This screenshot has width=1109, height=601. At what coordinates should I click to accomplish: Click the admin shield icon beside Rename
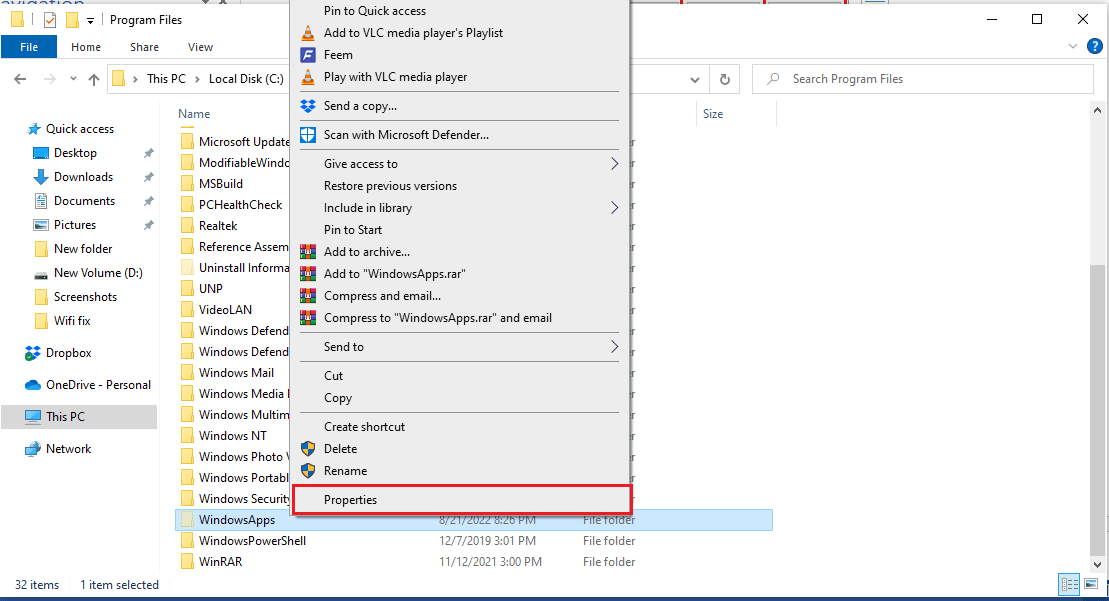click(308, 471)
